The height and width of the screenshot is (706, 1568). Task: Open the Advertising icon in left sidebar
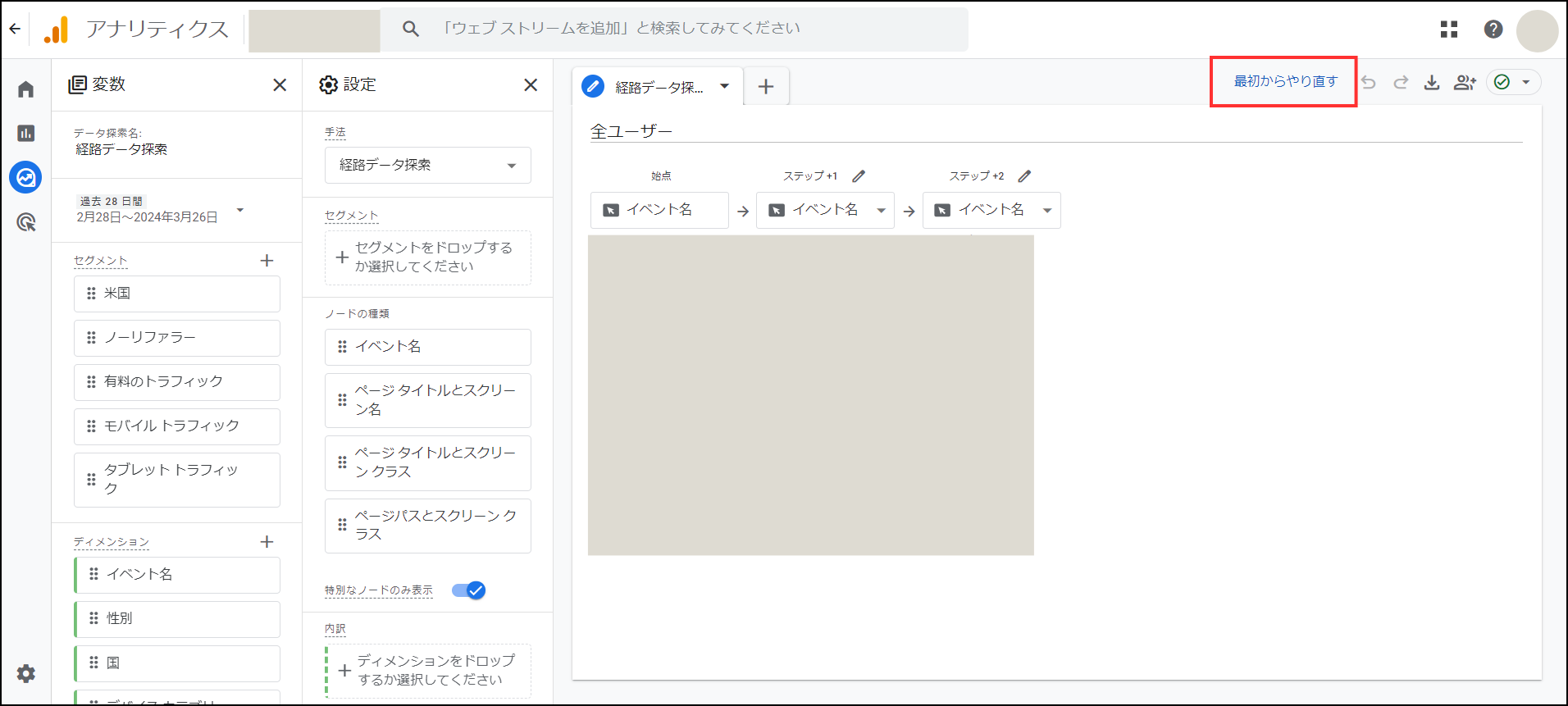pyautogui.click(x=26, y=221)
